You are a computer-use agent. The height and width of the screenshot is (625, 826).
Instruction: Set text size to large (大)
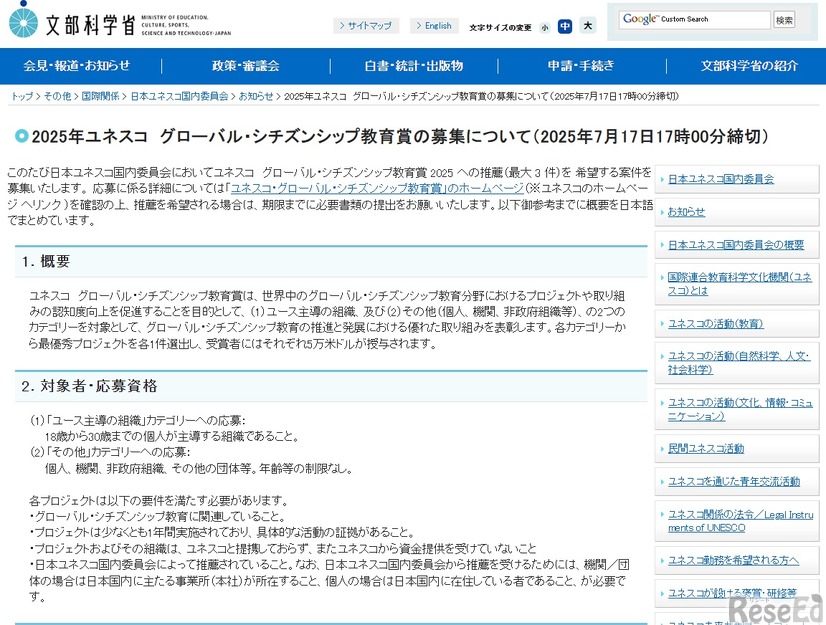pos(588,25)
